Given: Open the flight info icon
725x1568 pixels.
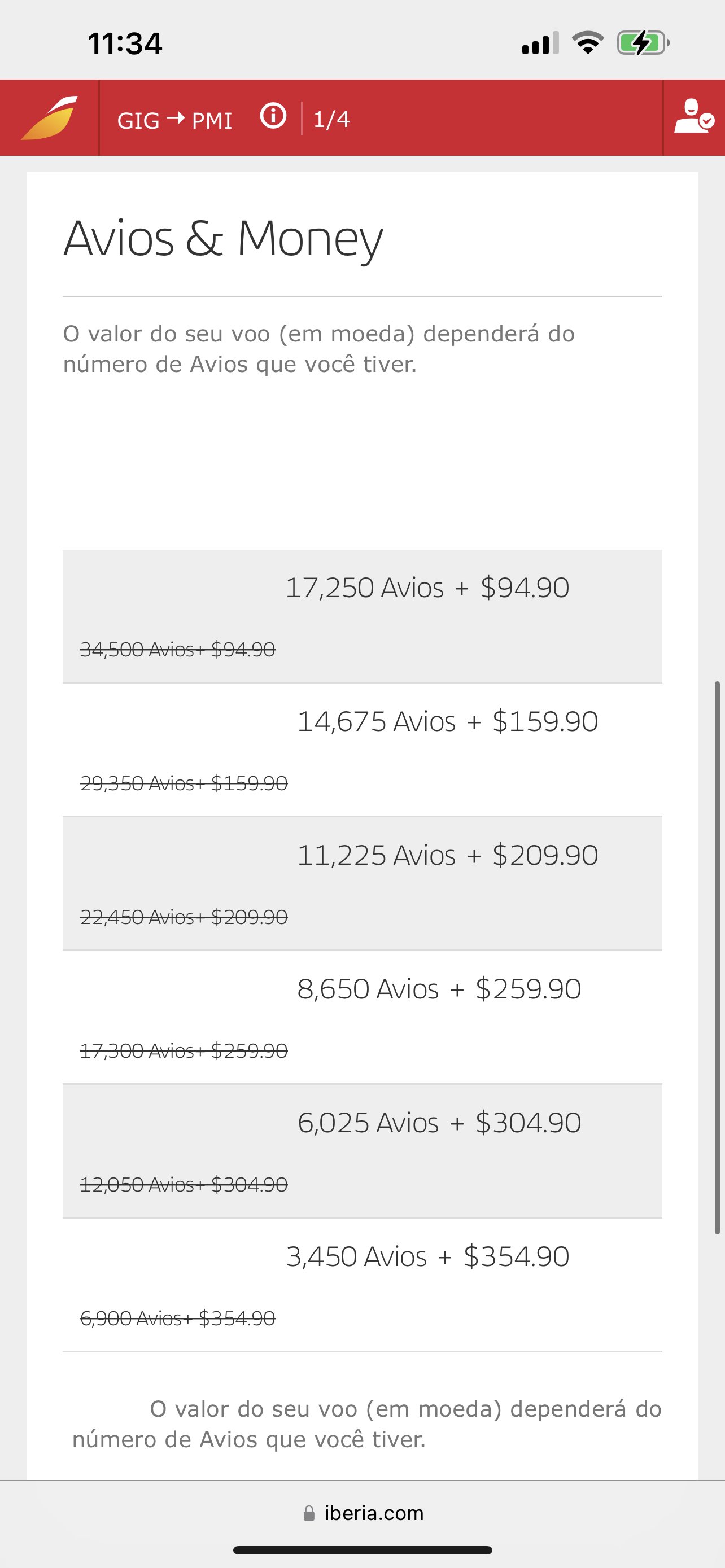Looking at the screenshot, I should [273, 116].
